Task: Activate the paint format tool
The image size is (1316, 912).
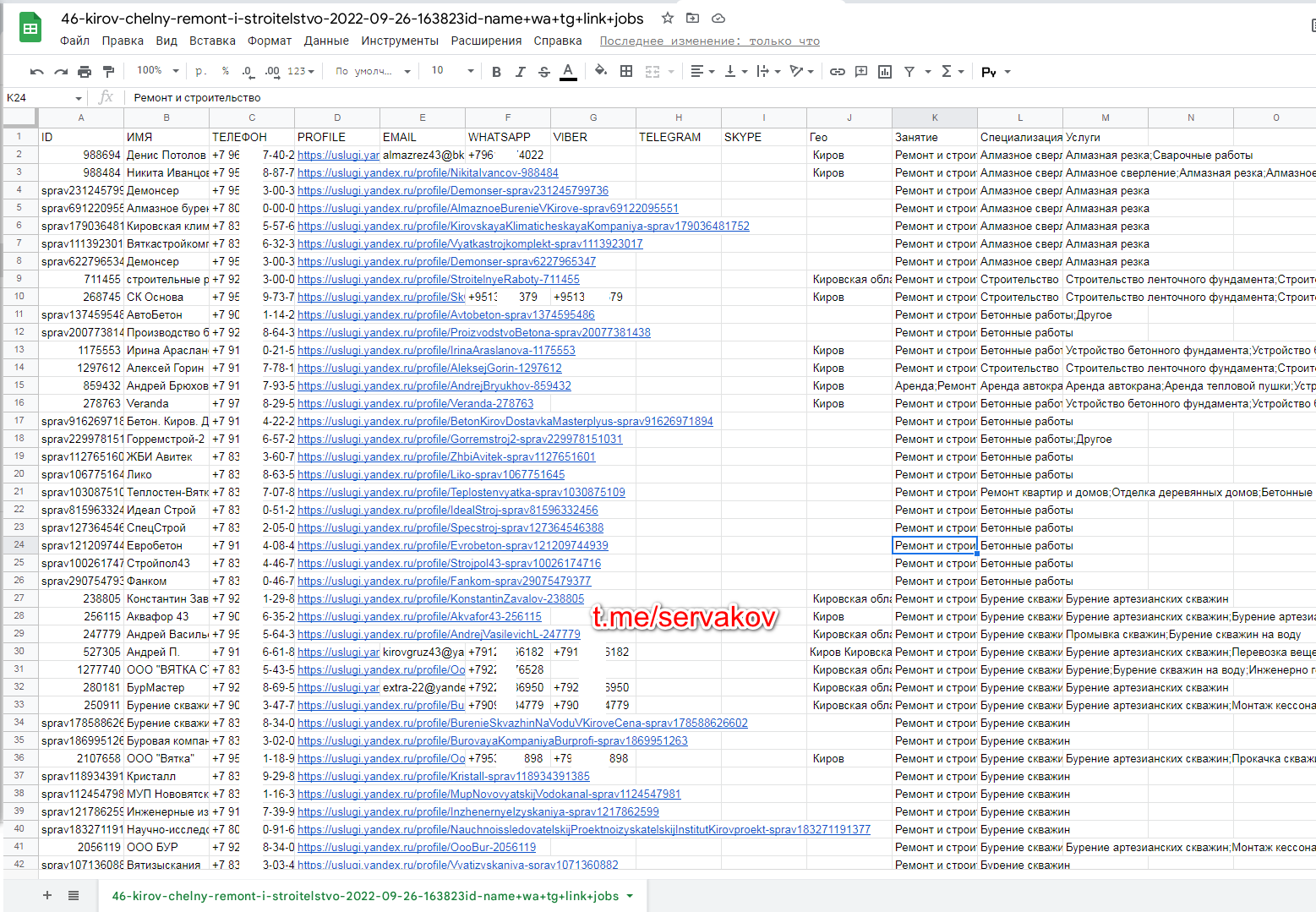Action: click(108, 72)
